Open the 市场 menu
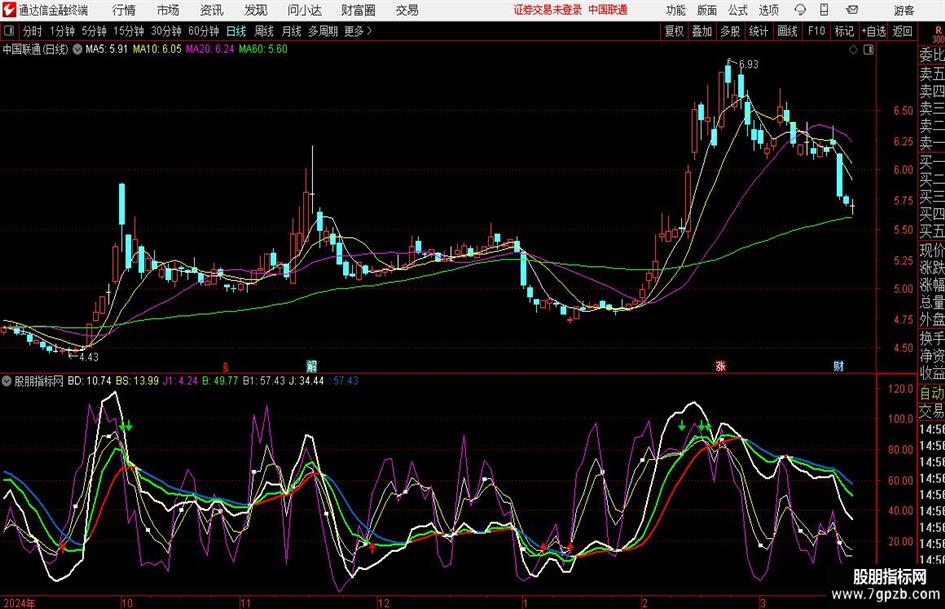 coord(168,10)
